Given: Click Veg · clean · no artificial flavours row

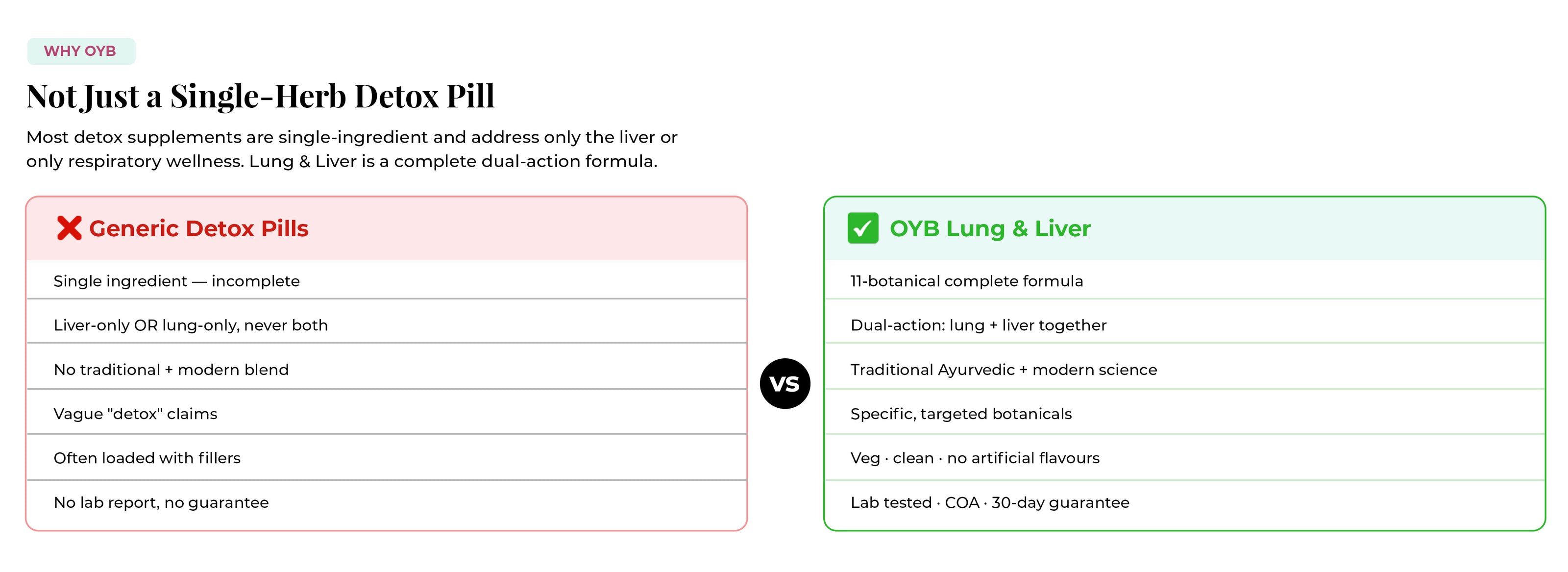Looking at the screenshot, I should click(x=1184, y=457).
